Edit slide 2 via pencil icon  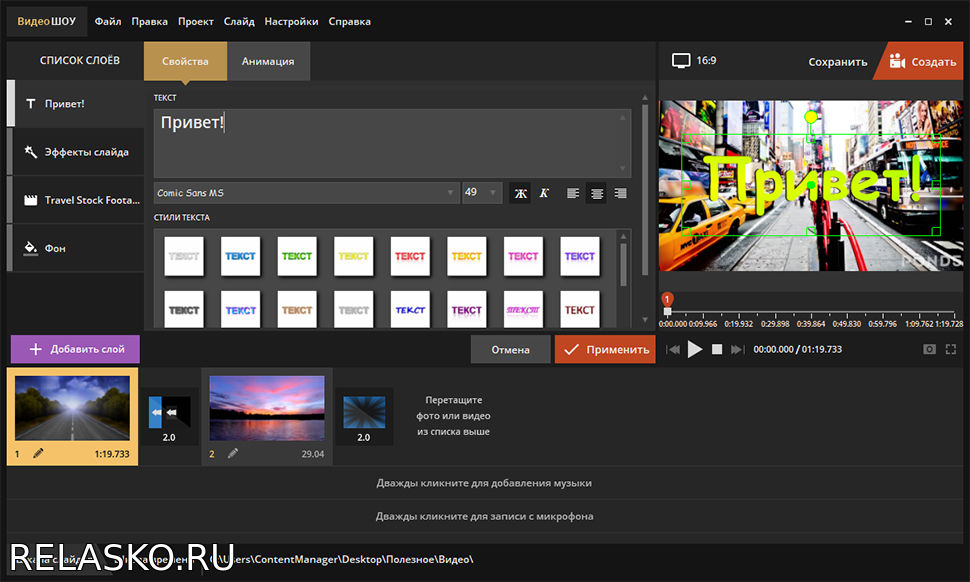[x=232, y=453]
